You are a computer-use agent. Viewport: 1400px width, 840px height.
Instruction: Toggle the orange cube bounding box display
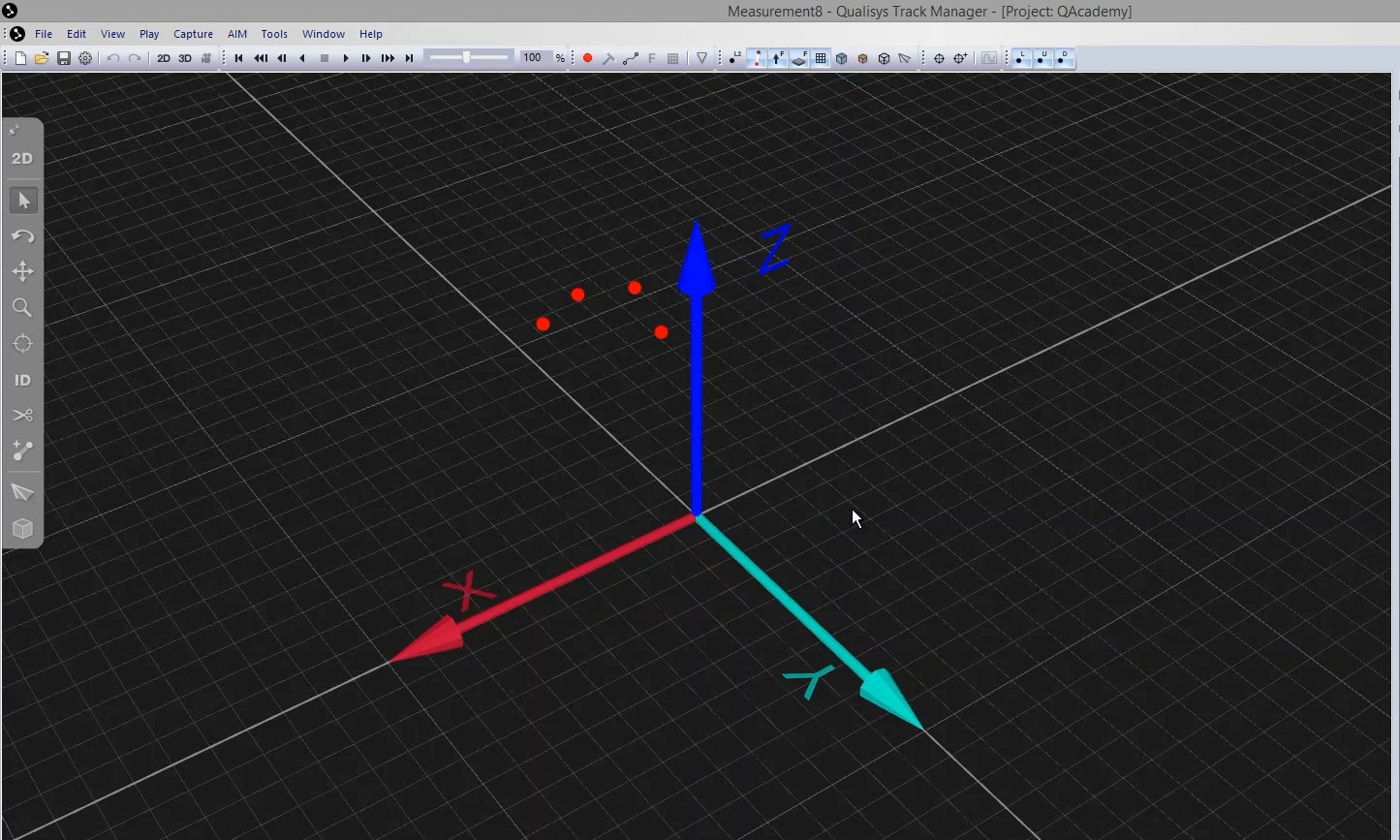tap(862, 58)
